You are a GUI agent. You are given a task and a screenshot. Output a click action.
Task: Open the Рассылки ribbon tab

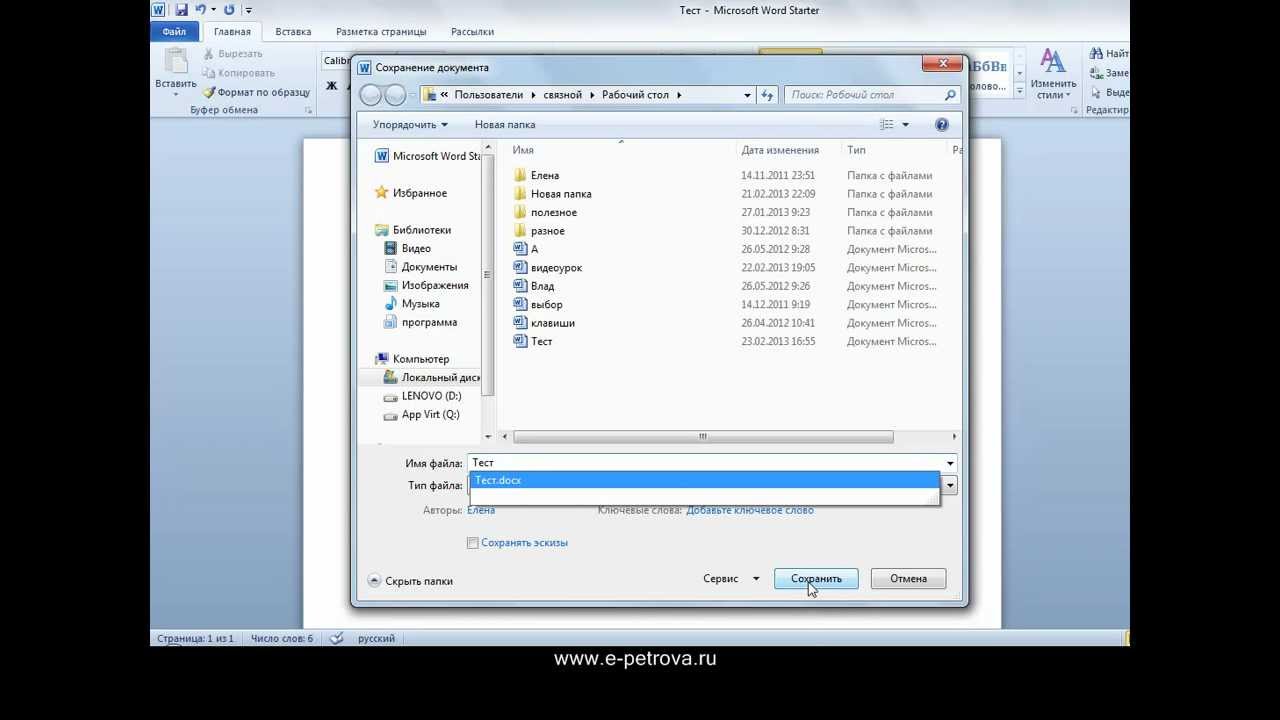tap(470, 32)
